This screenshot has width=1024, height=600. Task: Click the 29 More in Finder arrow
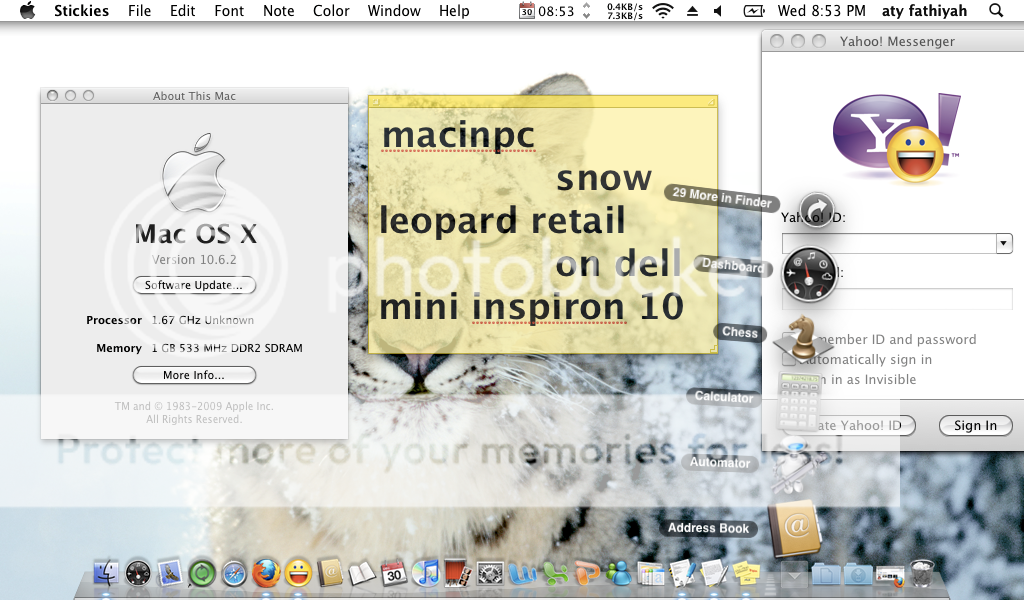[x=816, y=210]
